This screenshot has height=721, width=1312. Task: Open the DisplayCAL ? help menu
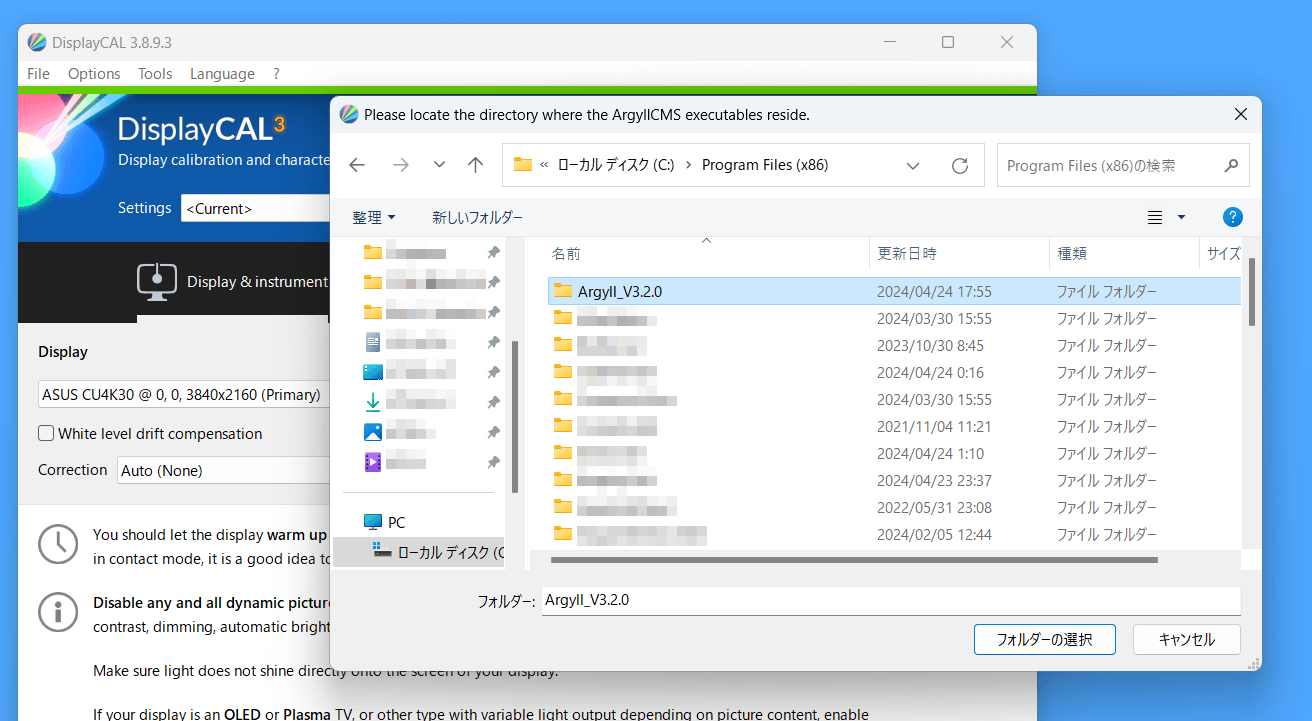point(276,74)
